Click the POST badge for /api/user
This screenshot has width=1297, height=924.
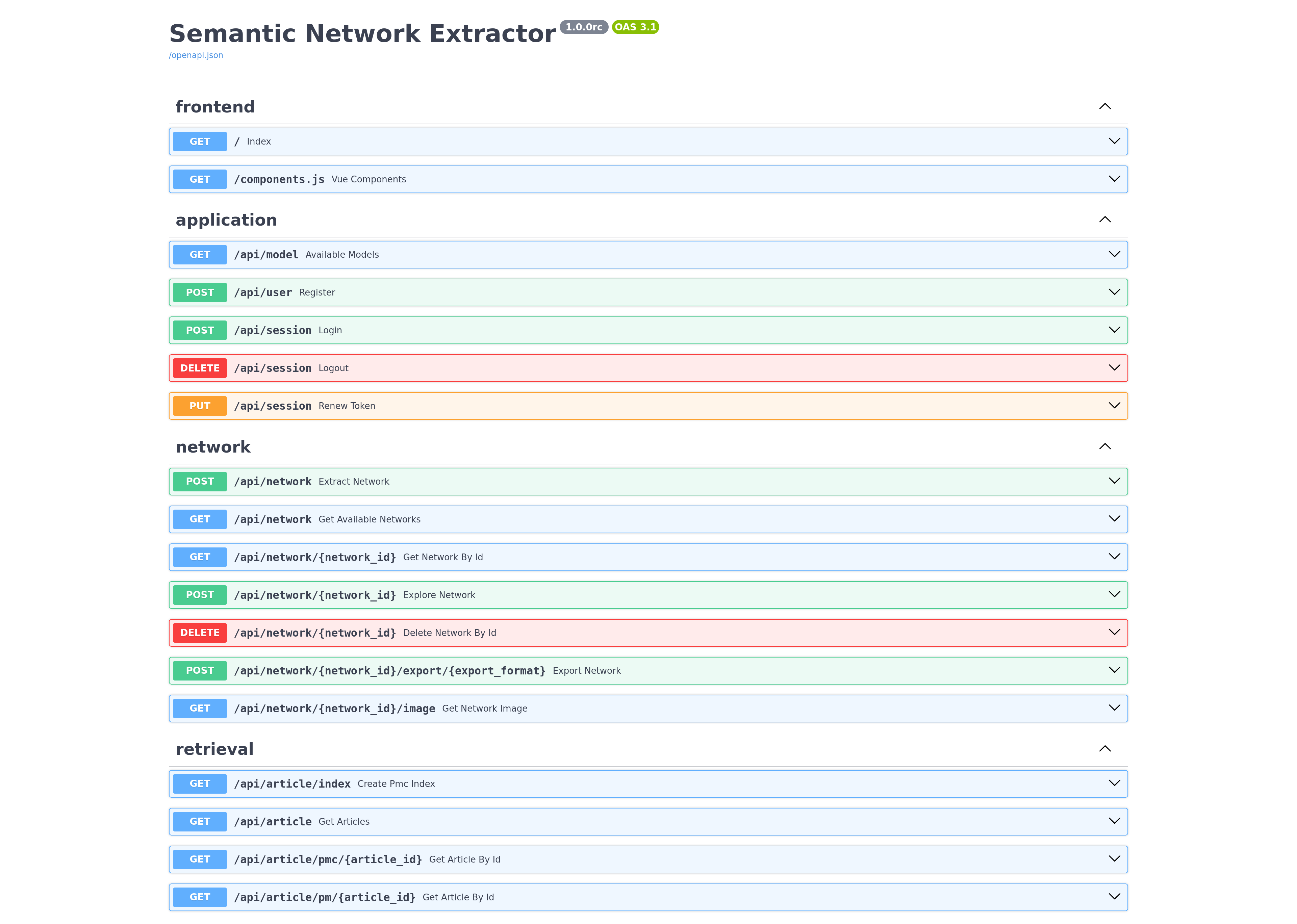[x=200, y=292]
